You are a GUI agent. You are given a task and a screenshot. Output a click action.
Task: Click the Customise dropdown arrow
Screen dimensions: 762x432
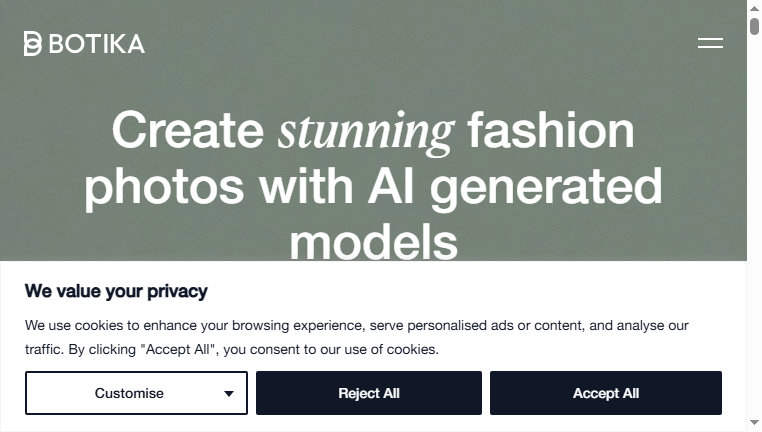(228, 394)
